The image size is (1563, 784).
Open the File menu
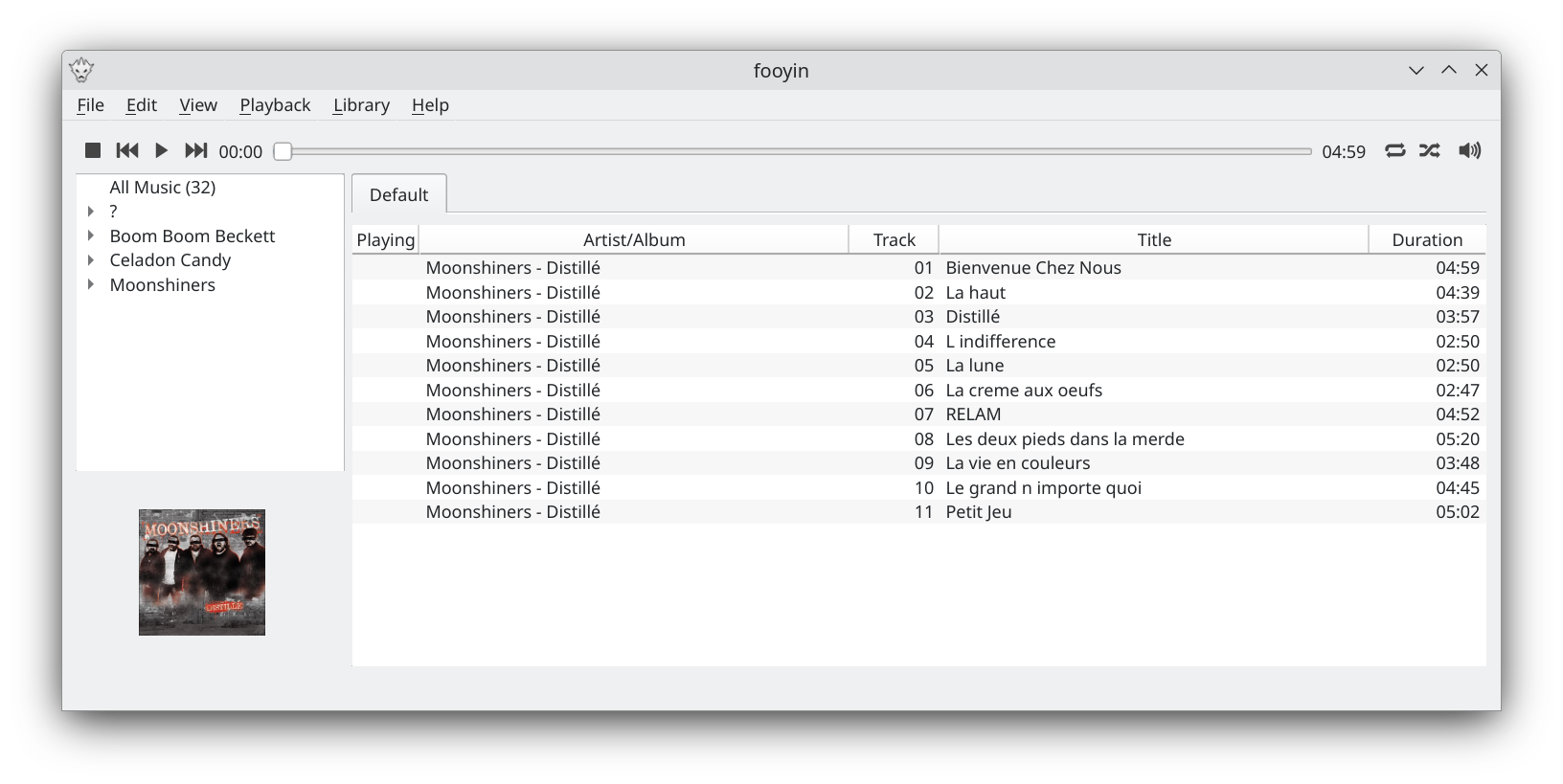[90, 105]
